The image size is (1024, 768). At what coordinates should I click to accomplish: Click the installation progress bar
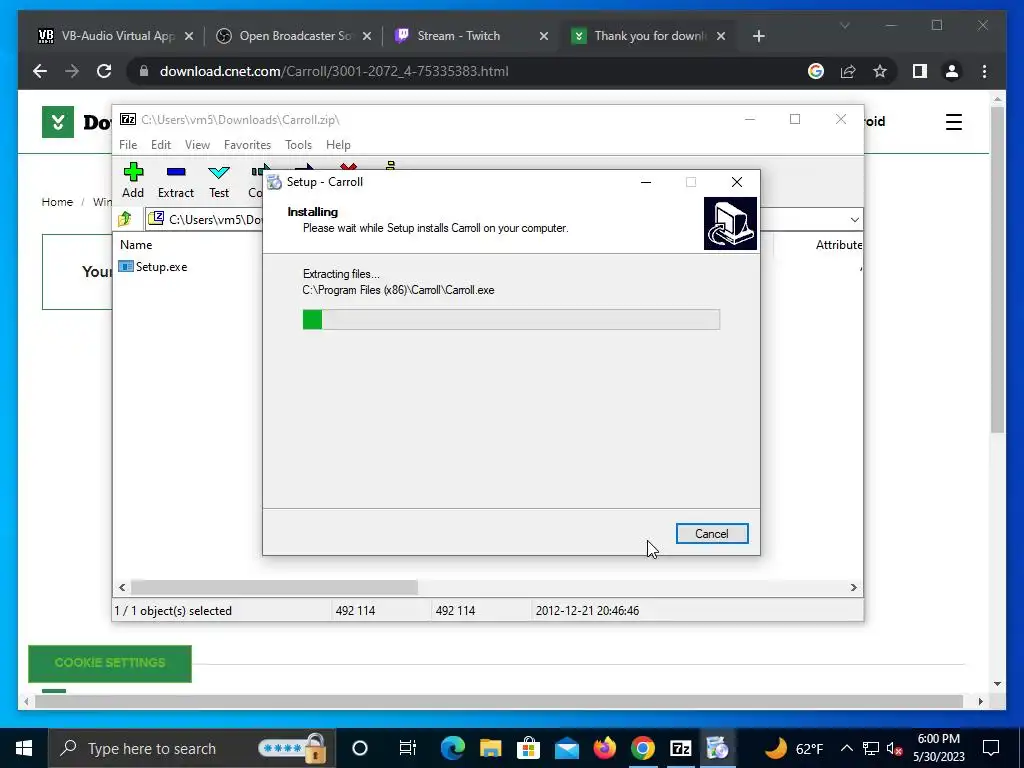[x=511, y=319]
